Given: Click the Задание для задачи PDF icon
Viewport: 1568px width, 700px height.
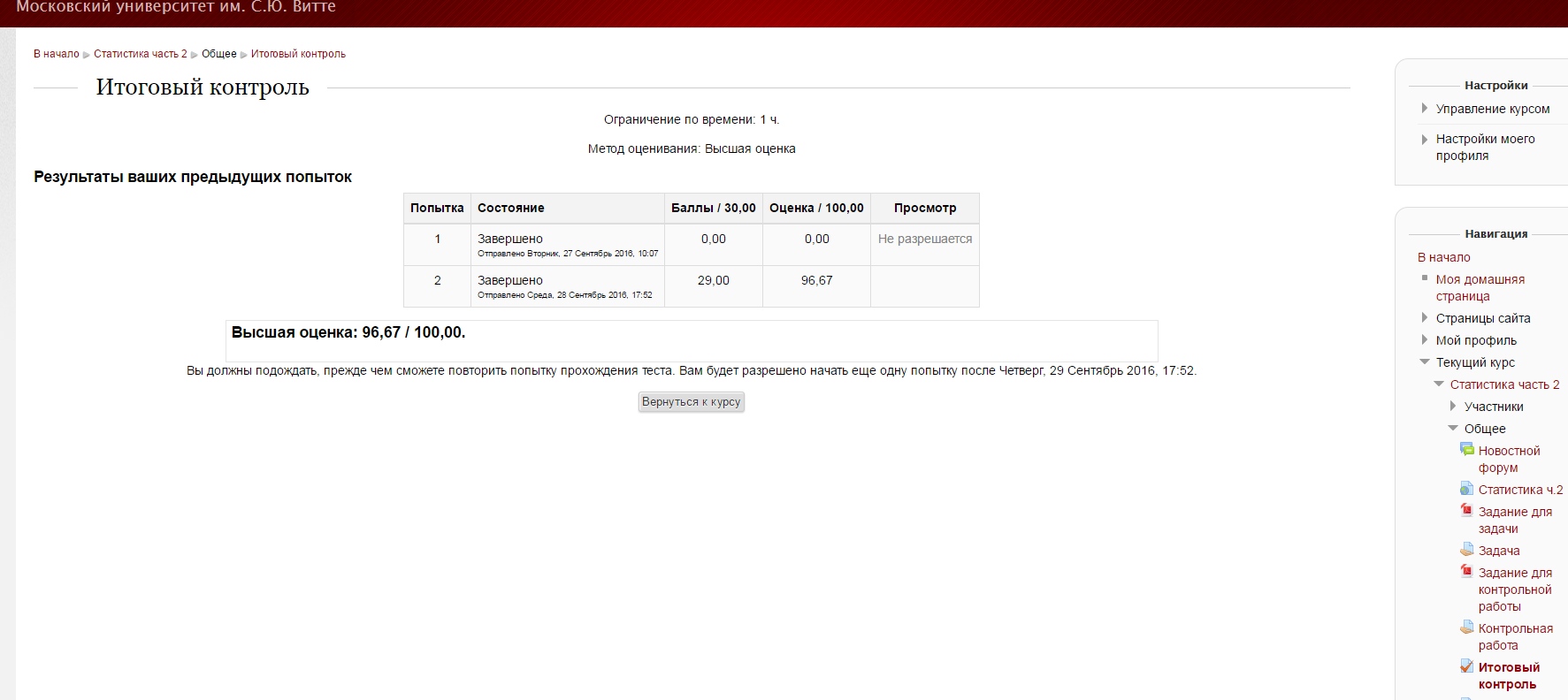Looking at the screenshot, I should (1467, 511).
